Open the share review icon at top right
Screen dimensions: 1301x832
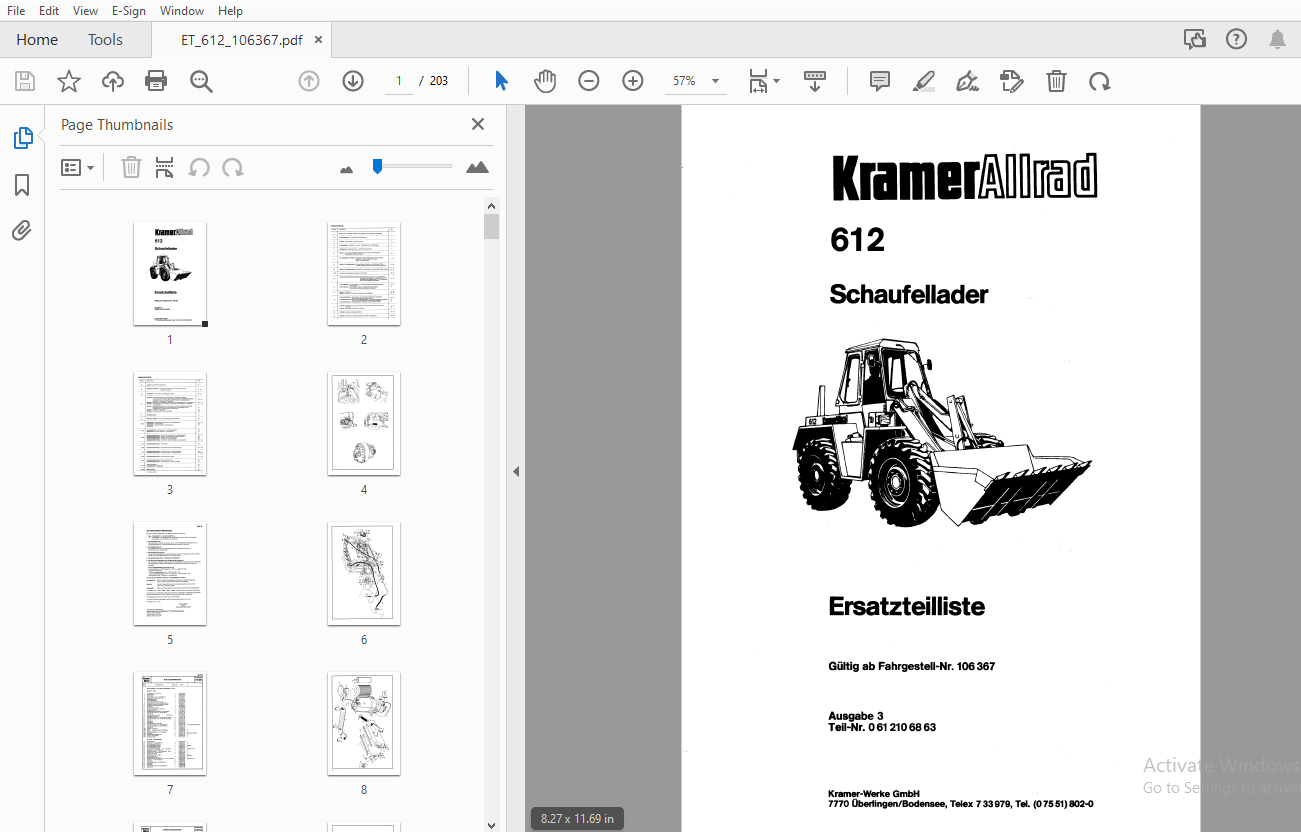point(1195,39)
